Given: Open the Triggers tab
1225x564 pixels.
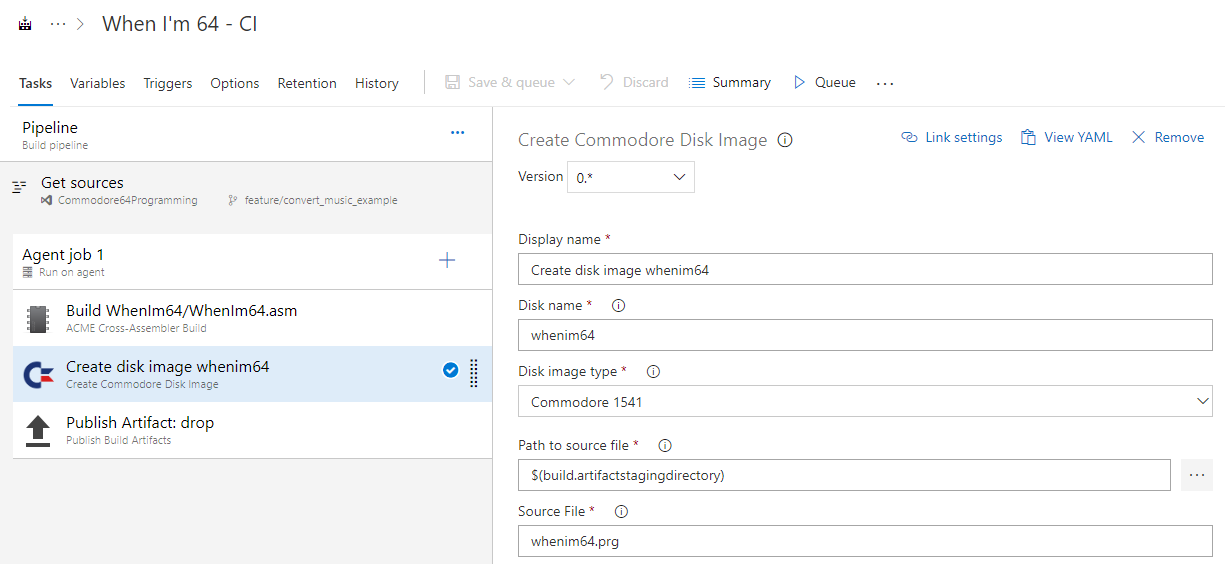Looking at the screenshot, I should (168, 83).
